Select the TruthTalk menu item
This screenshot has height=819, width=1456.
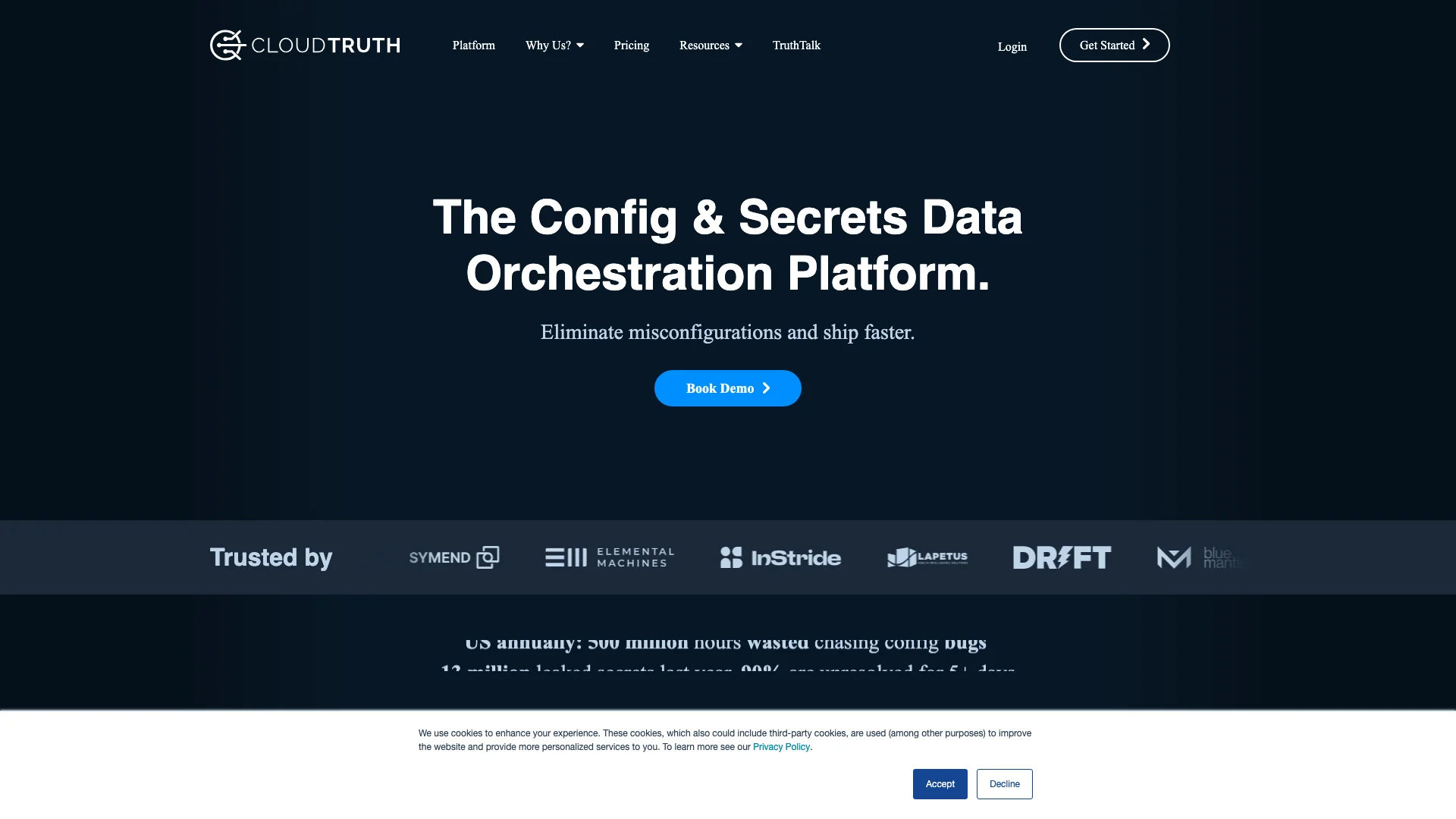tap(797, 44)
